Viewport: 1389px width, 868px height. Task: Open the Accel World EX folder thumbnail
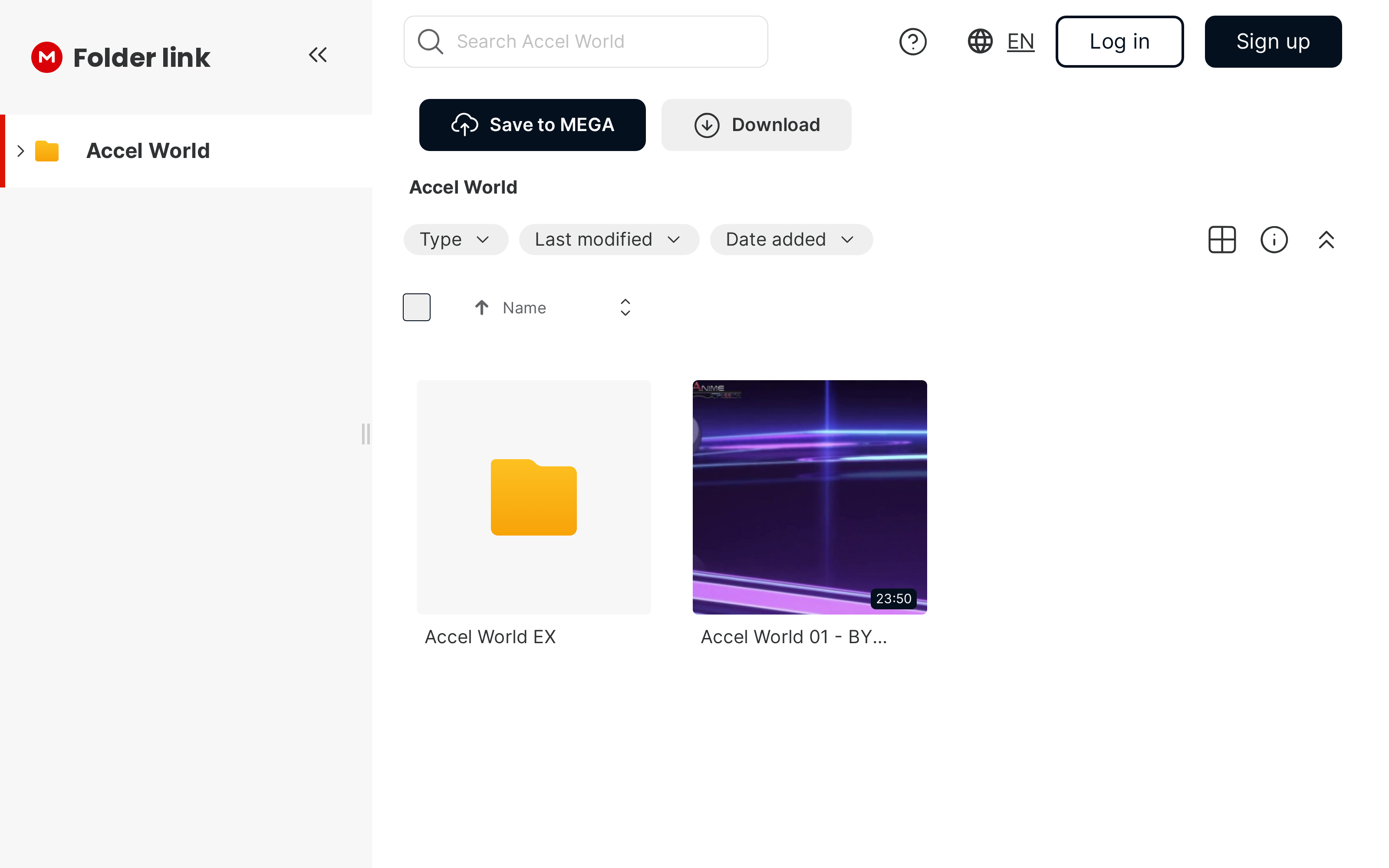pyautogui.click(x=534, y=497)
